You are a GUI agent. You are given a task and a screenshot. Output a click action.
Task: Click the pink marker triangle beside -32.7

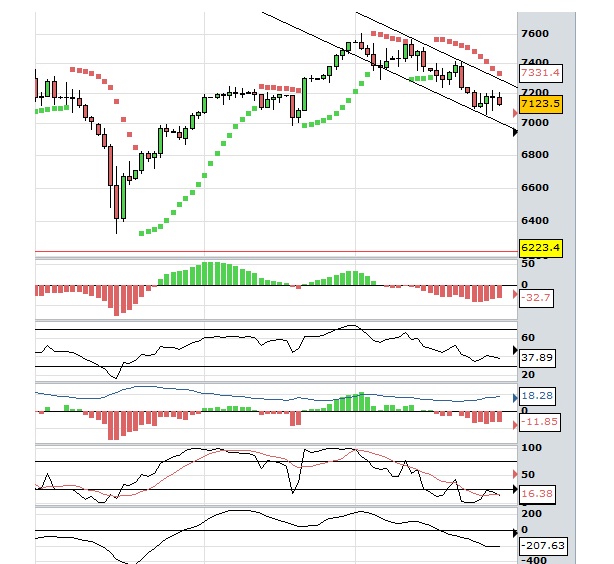tap(515, 294)
